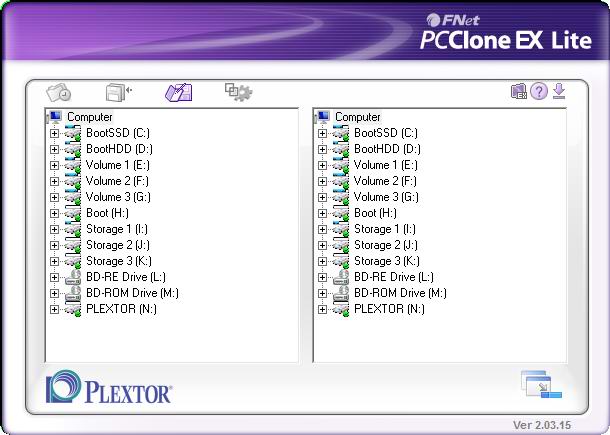This screenshot has height=435, width=610.
Task: Expand Volume 1 (E:) in left pane
Action: point(54,165)
